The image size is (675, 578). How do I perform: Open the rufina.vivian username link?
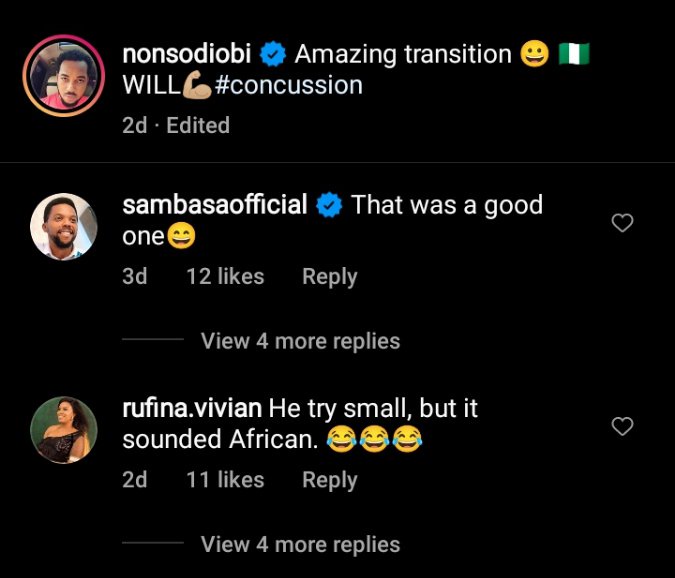click(x=192, y=408)
